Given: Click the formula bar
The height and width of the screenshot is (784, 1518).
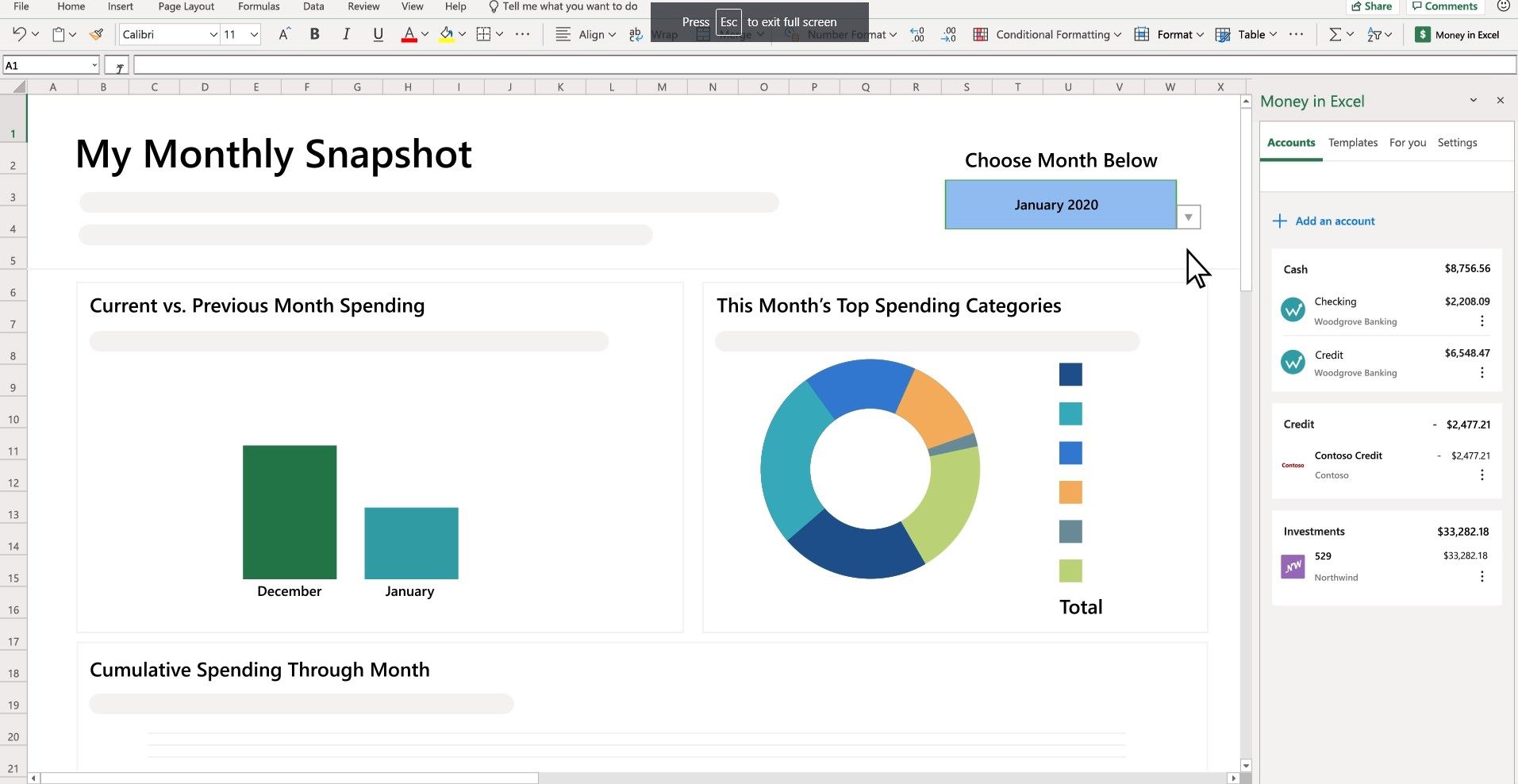Looking at the screenshot, I should pyautogui.click(x=824, y=65).
